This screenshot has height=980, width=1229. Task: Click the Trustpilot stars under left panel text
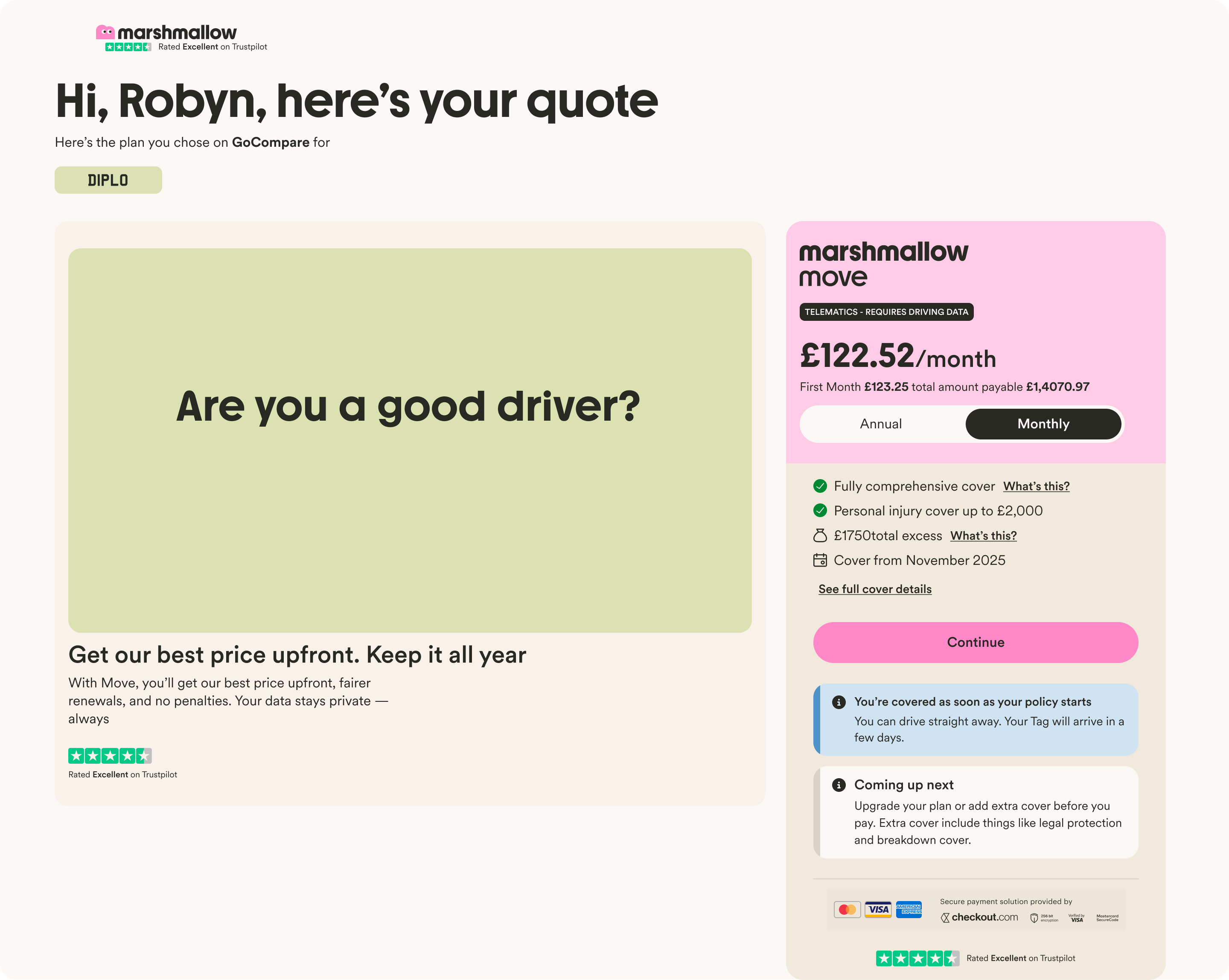pyautogui.click(x=110, y=756)
